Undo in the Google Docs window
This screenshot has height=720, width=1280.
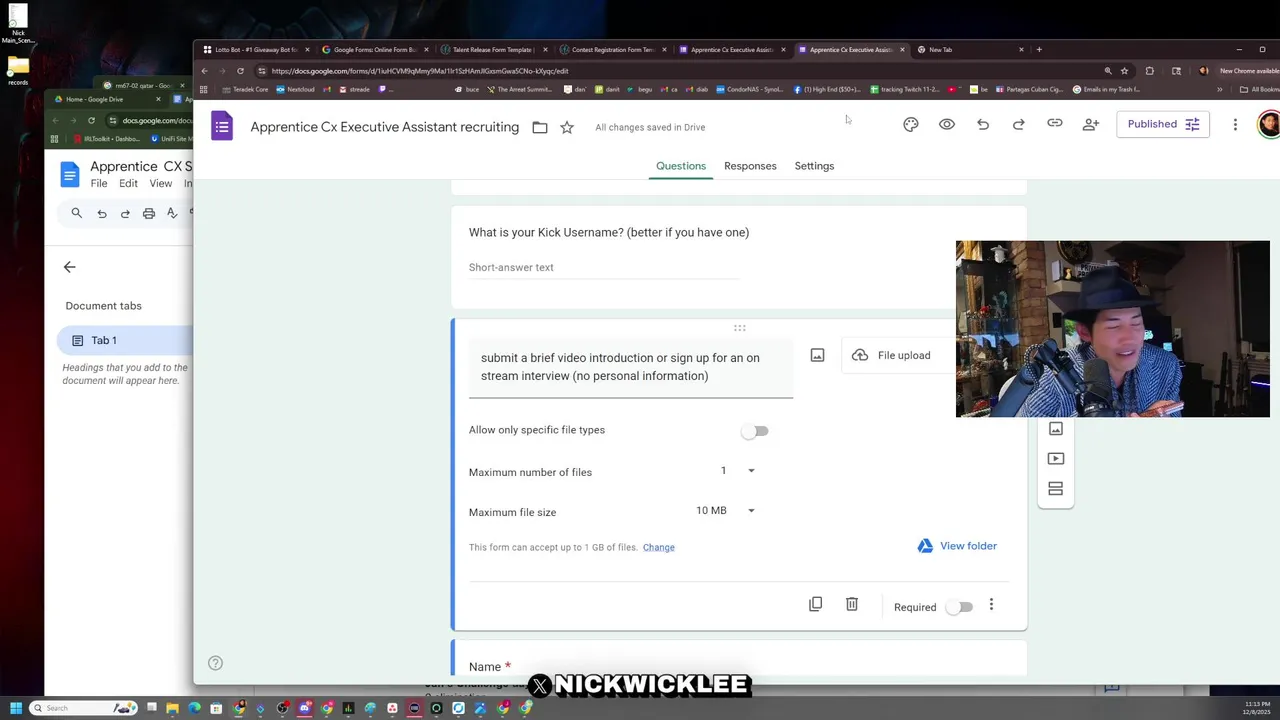[x=101, y=213]
